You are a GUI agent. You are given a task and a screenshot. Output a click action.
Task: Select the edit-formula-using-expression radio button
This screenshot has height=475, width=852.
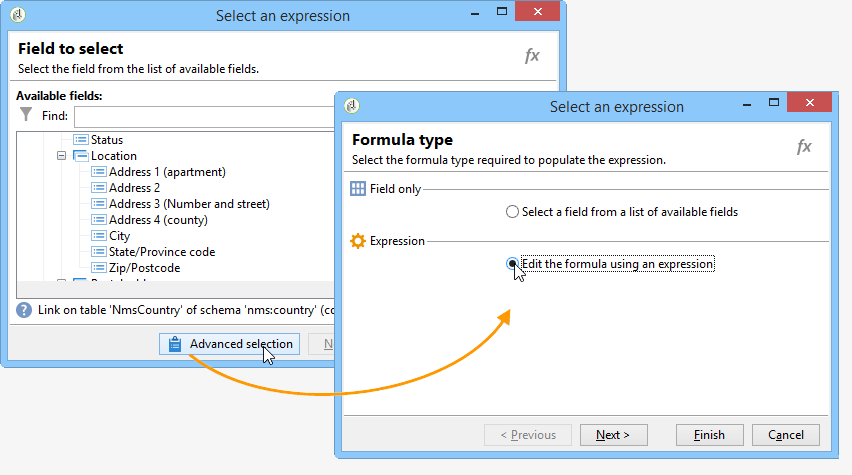[x=513, y=264]
